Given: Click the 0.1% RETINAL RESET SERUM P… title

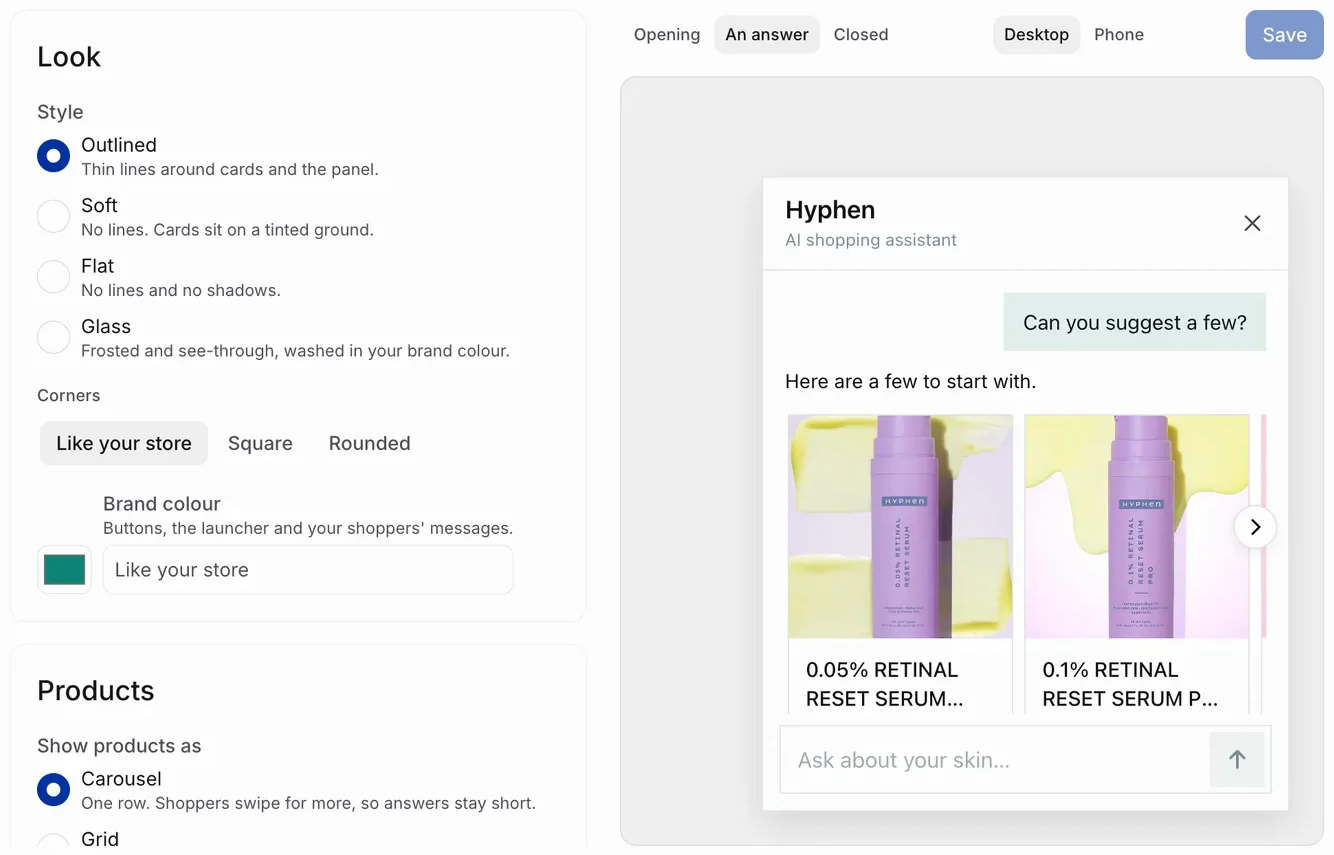Looking at the screenshot, I should tap(1130, 684).
